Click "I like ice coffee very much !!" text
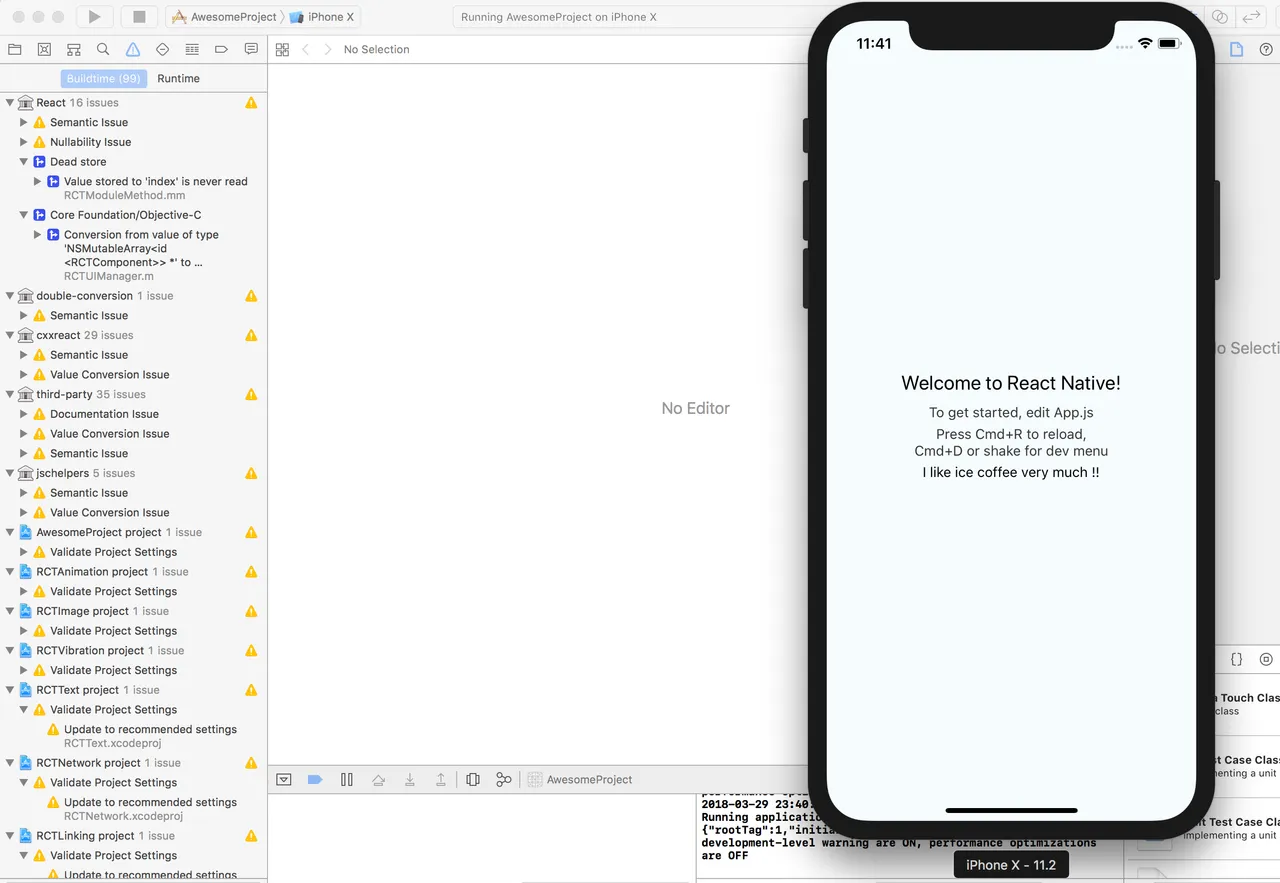Image resolution: width=1280 pixels, height=883 pixels. (1011, 472)
